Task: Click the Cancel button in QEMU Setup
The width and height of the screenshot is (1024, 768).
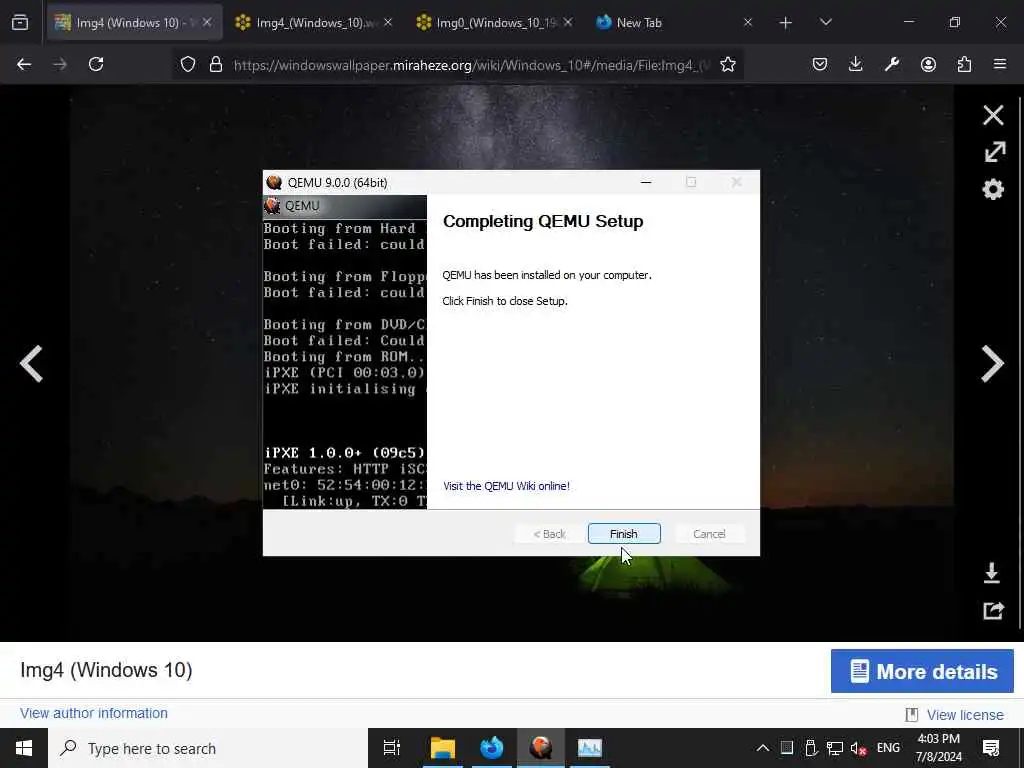Action: [x=709, y=534]
